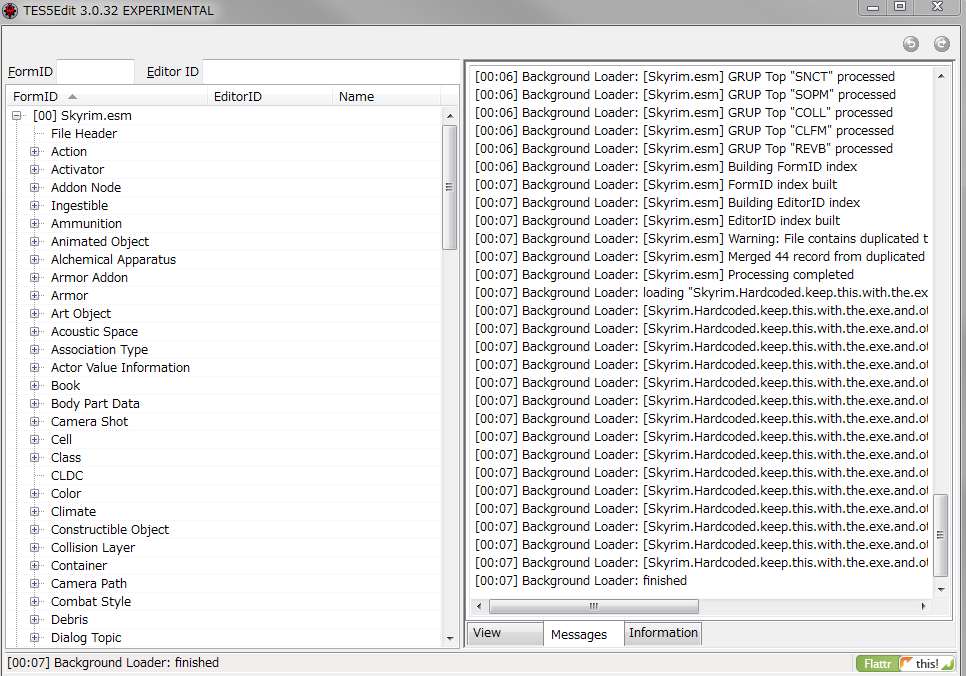Click the tree view vertical scrollbar thumb
966x676 pixels.
[x=449, y=187]
